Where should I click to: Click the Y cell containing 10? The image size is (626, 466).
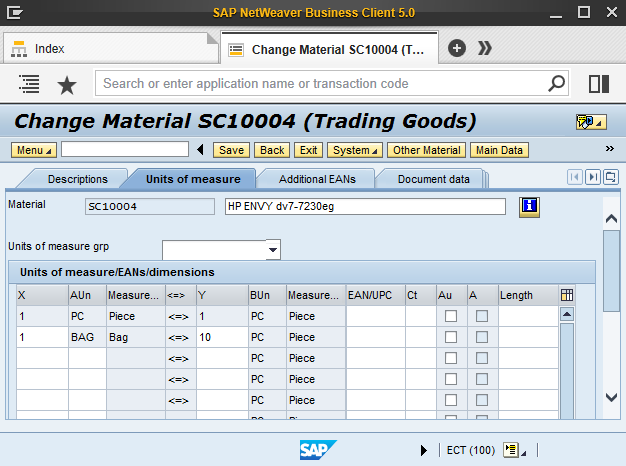[x=222, y=337]
